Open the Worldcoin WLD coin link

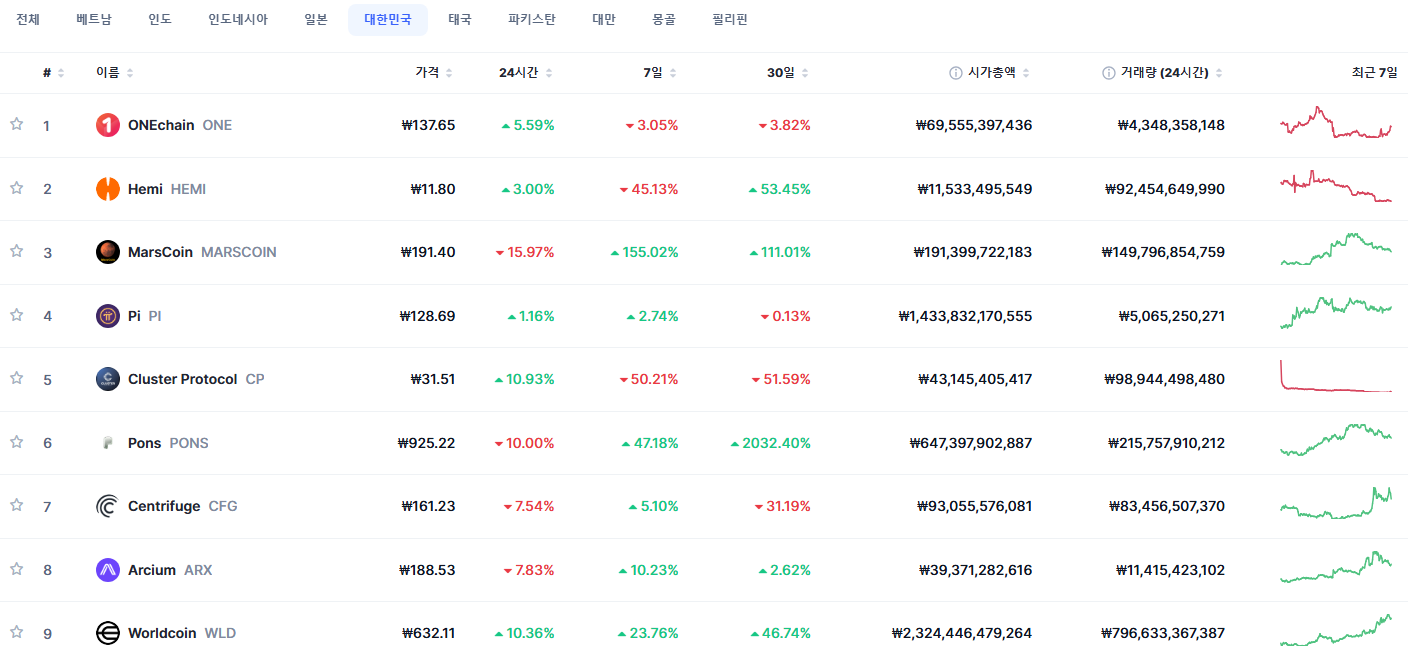point(166,633)
